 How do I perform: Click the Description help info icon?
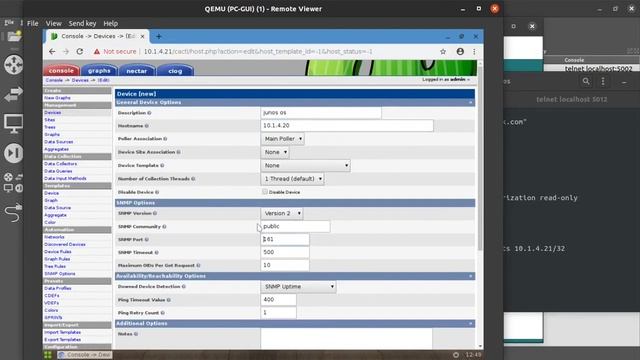pyautogui.click(x=149, y=113)
